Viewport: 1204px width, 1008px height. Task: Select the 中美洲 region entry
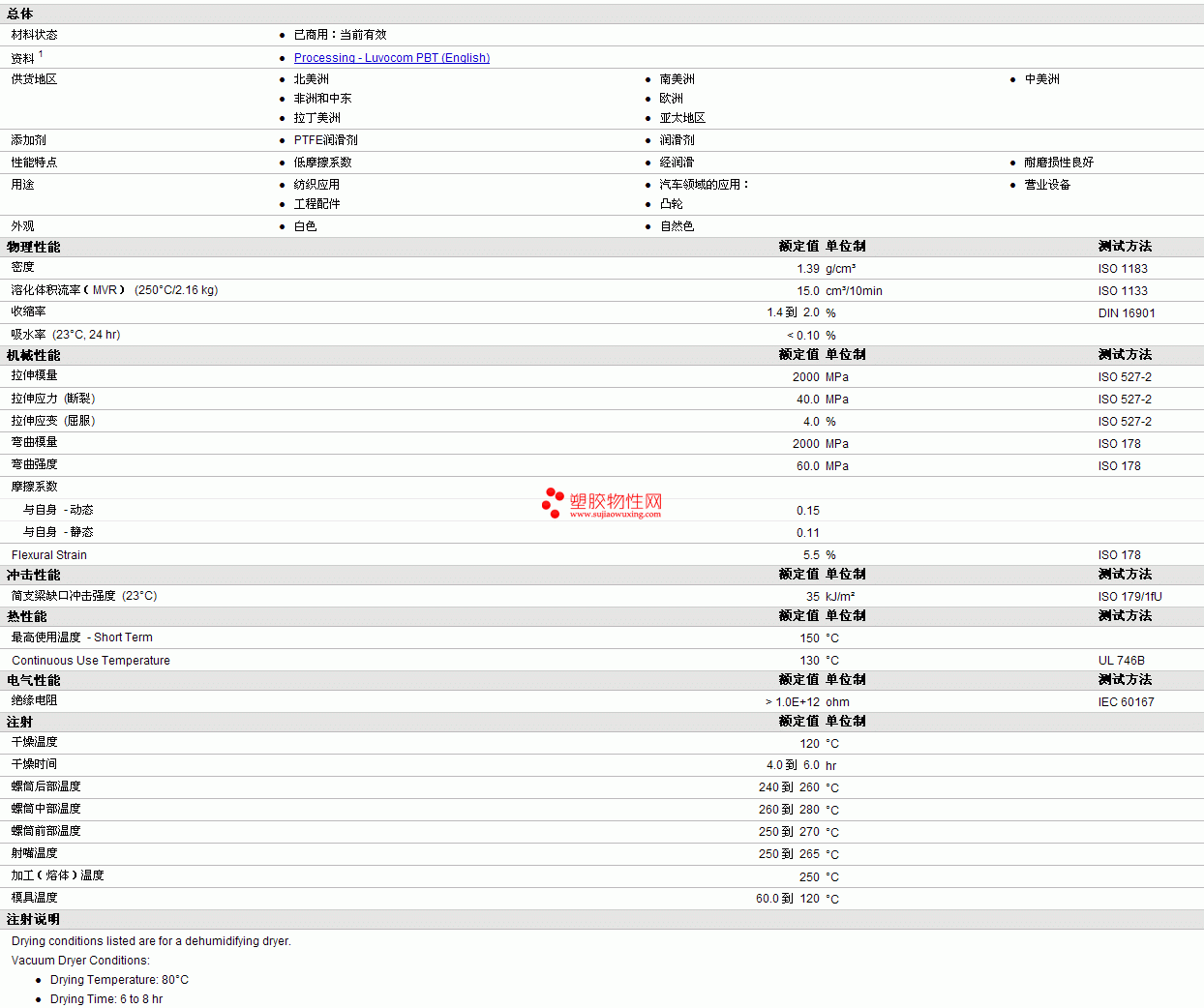[1042, 79]
